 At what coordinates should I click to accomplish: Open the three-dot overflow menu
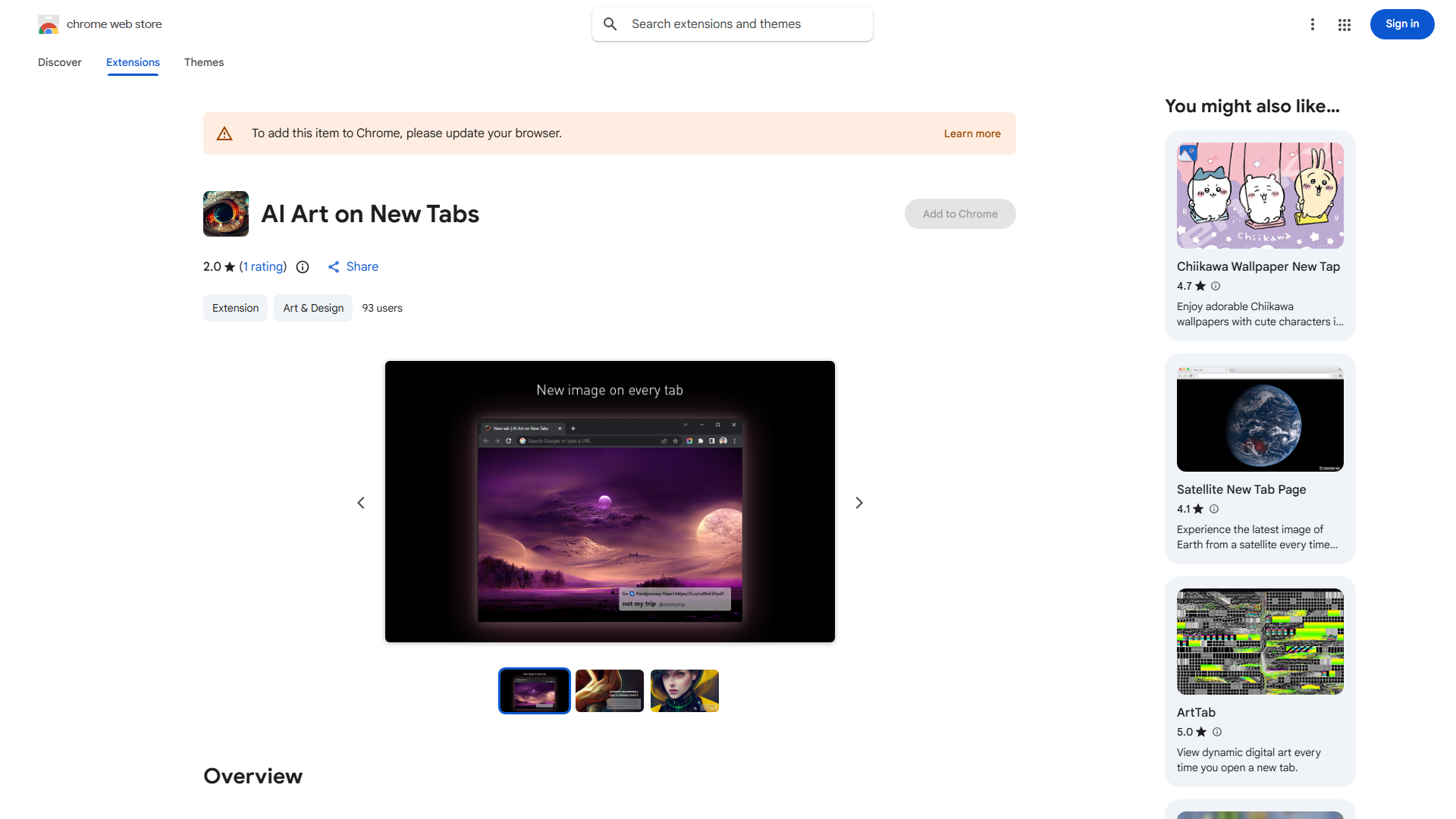[x=1313, y=24]
